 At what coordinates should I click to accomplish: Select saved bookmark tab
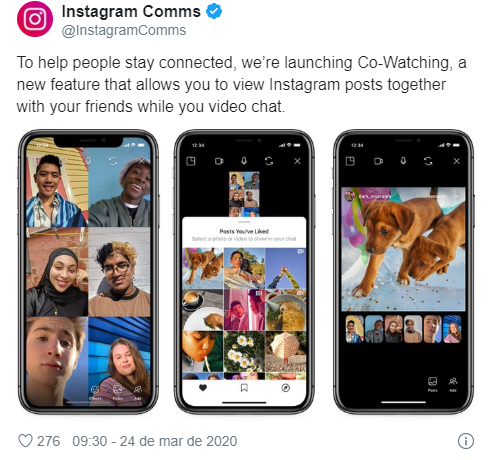pos(244,388)
